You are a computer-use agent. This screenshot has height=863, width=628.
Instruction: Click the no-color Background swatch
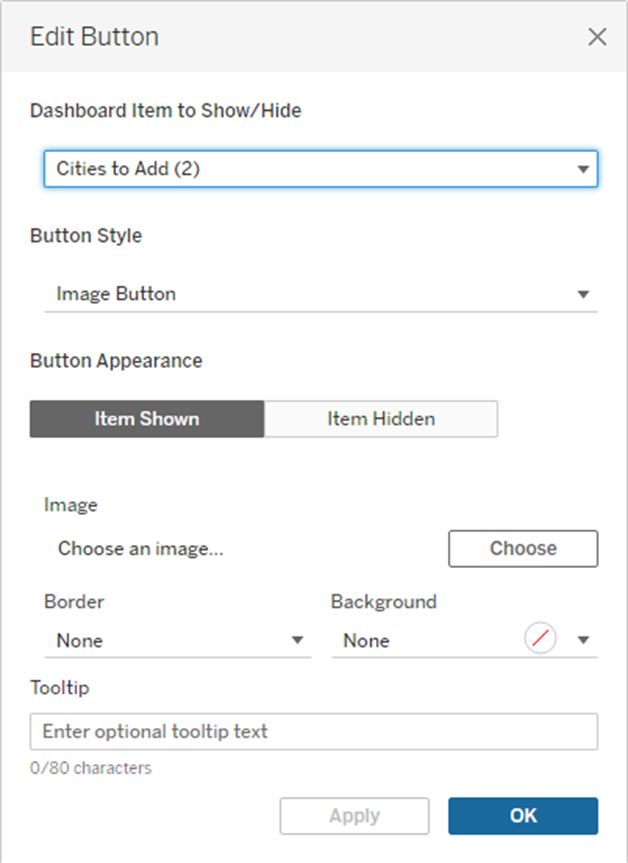(540, 639)
